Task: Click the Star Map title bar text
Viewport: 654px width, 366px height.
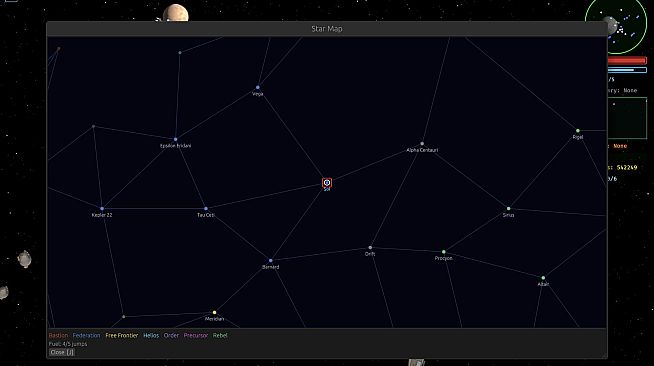Action: pos(327,29)
